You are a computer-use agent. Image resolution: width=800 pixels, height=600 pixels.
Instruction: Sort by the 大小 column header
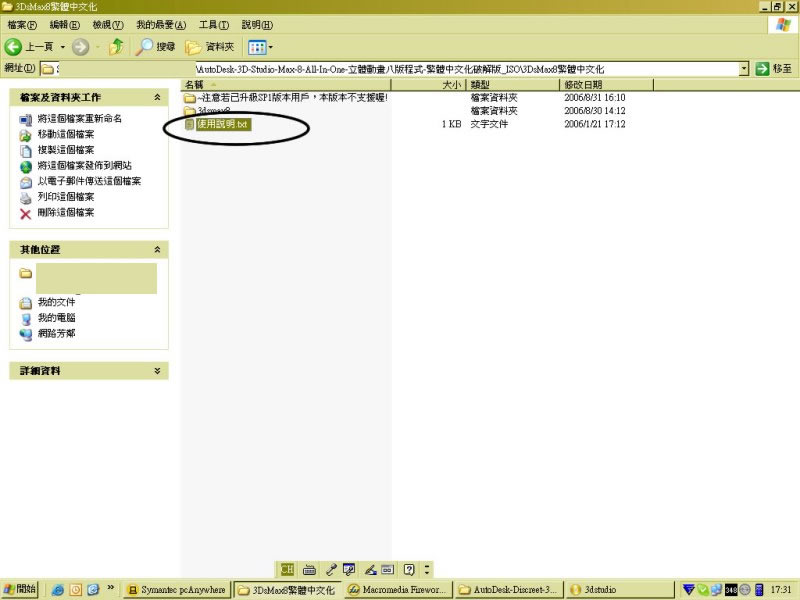(428, 85)
